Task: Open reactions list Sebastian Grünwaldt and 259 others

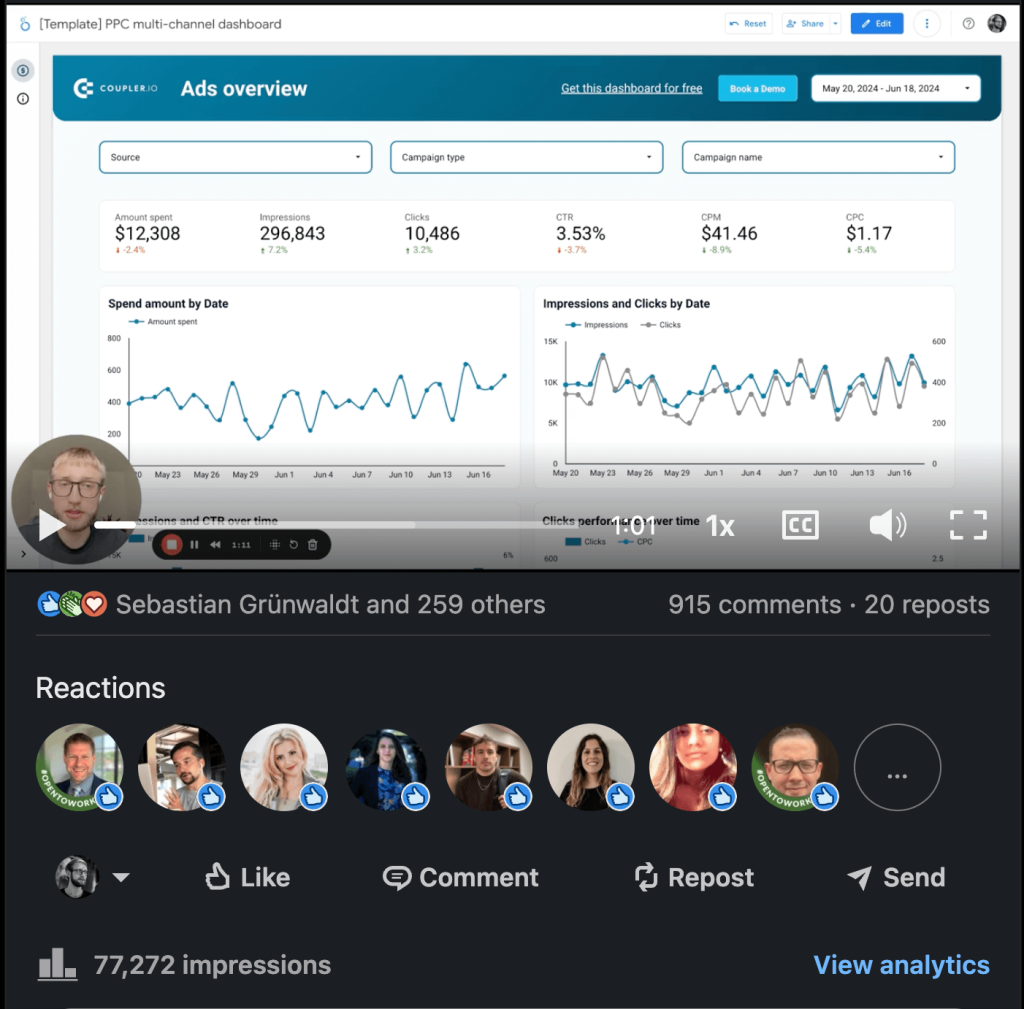Action: click(x=330, y=604)
